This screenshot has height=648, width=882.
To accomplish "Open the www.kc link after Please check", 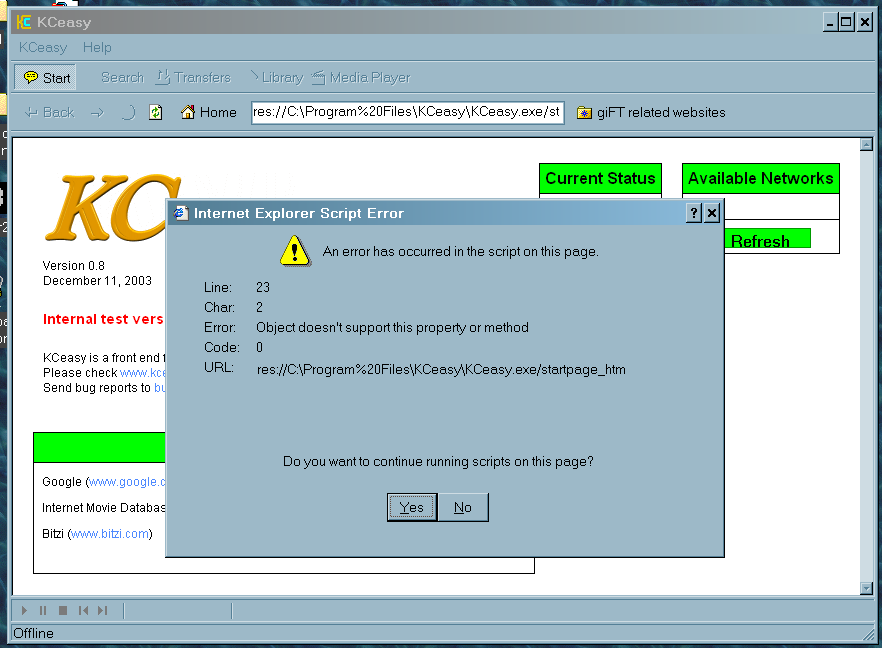I will click(x=142, y=373).
